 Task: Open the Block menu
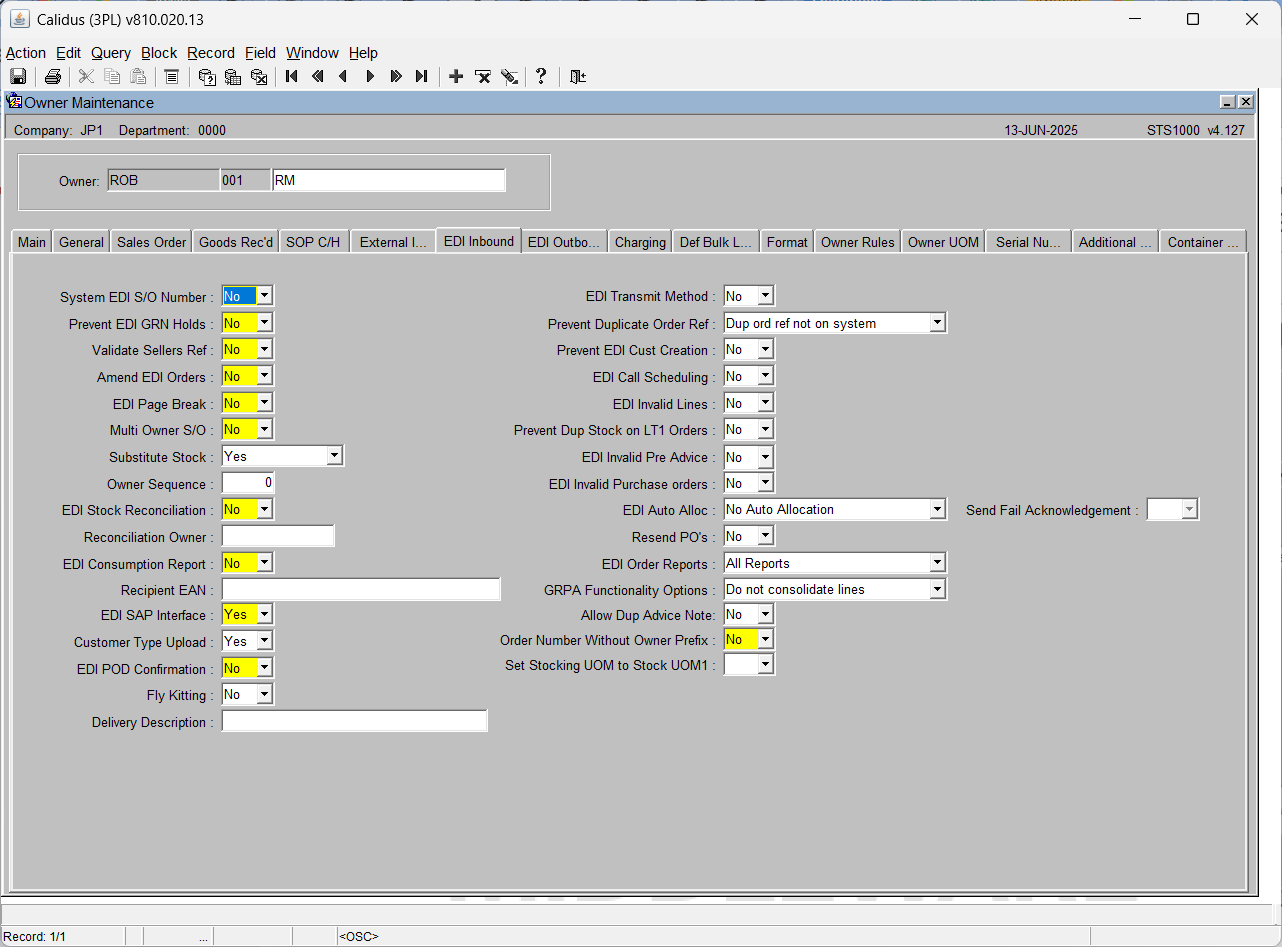(159, 53)
